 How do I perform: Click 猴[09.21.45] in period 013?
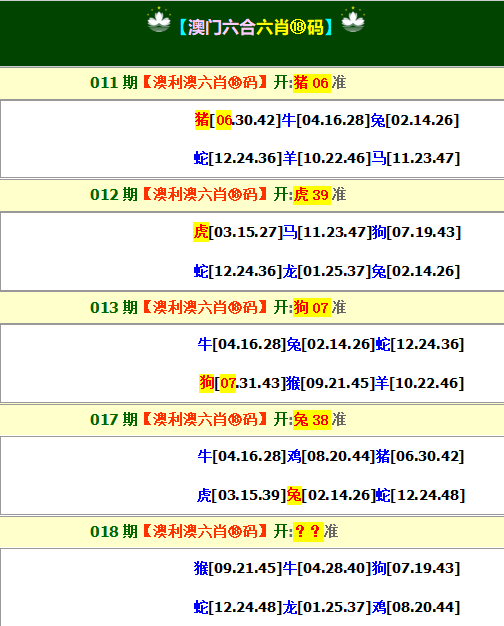331,383
